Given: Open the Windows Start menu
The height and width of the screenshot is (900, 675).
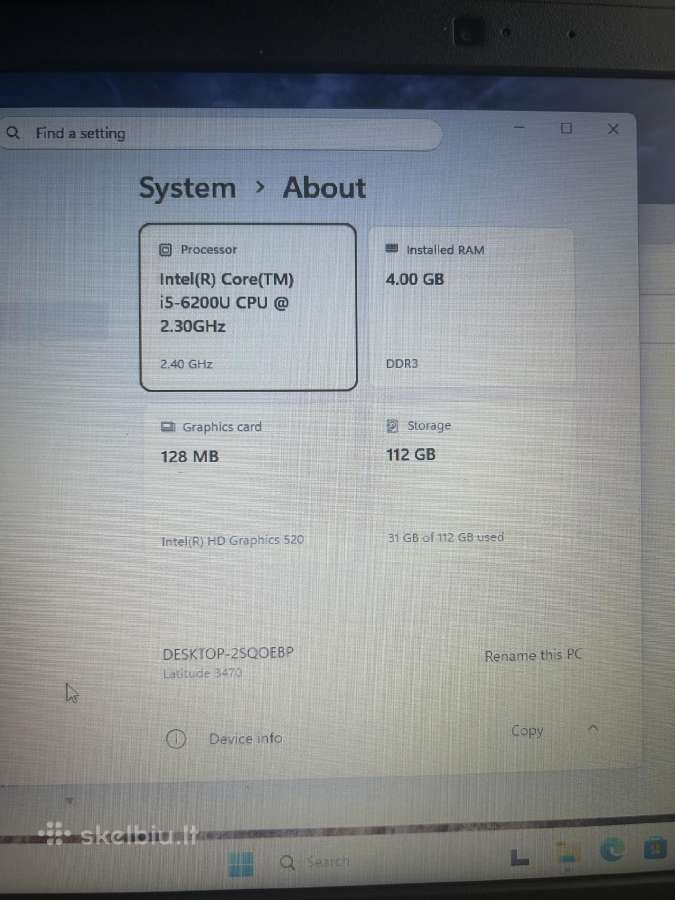Looking at the screenshot, I should point(240,863).
